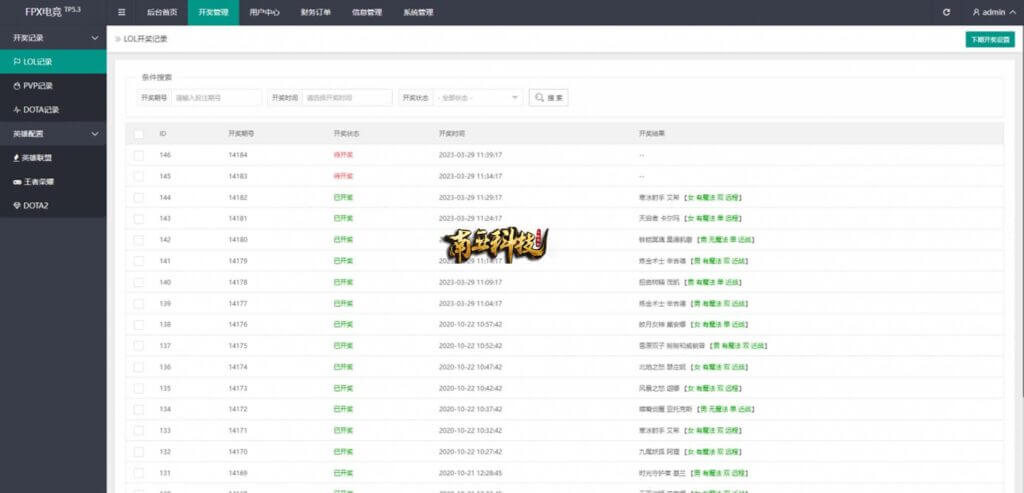This screenshot has height=493, width=1024.
Task: Click the time 2020-10-22 10:57:42
Action: click(470, 325)
